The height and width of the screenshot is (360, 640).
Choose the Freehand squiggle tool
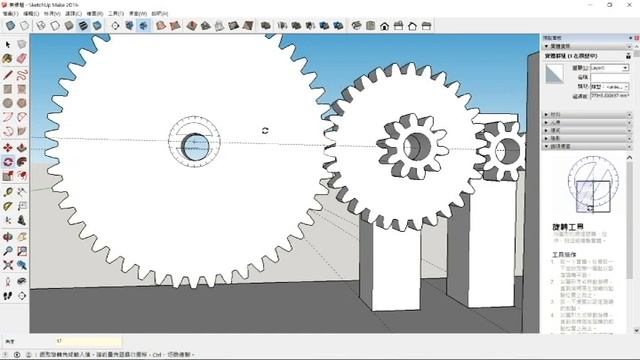pos(22,75)
